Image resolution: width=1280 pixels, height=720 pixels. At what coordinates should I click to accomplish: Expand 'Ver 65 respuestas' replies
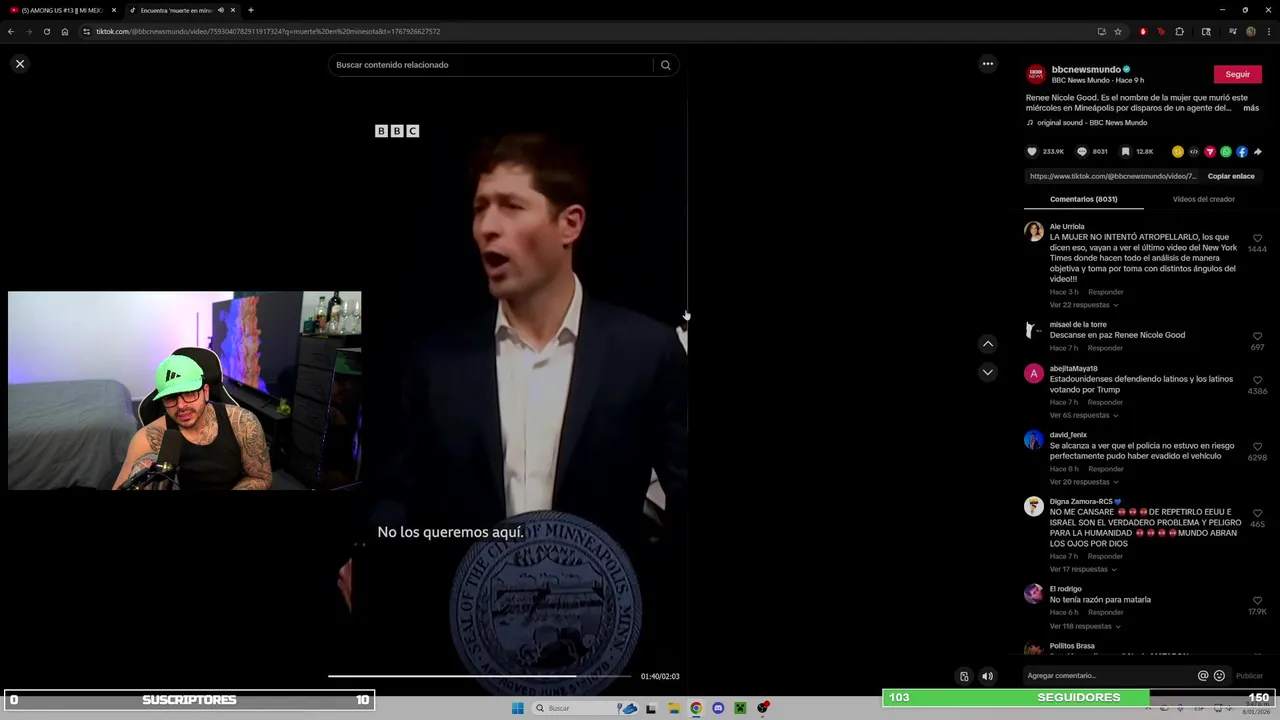pos(1084,415)
